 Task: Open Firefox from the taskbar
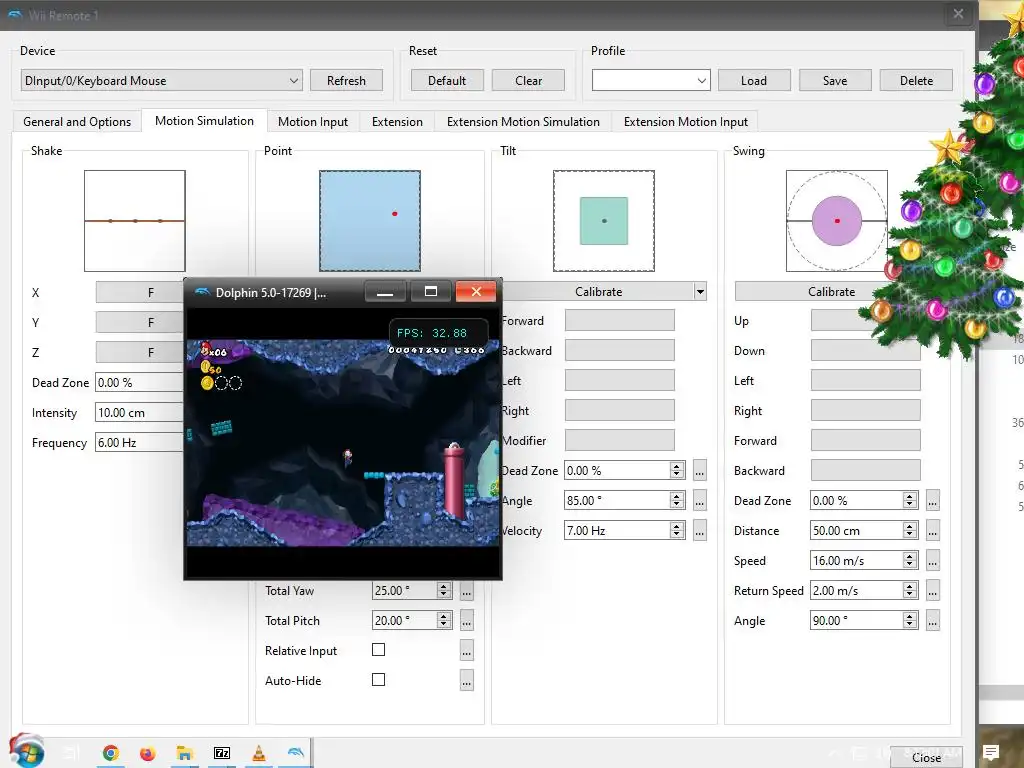(x=148, y=753)
